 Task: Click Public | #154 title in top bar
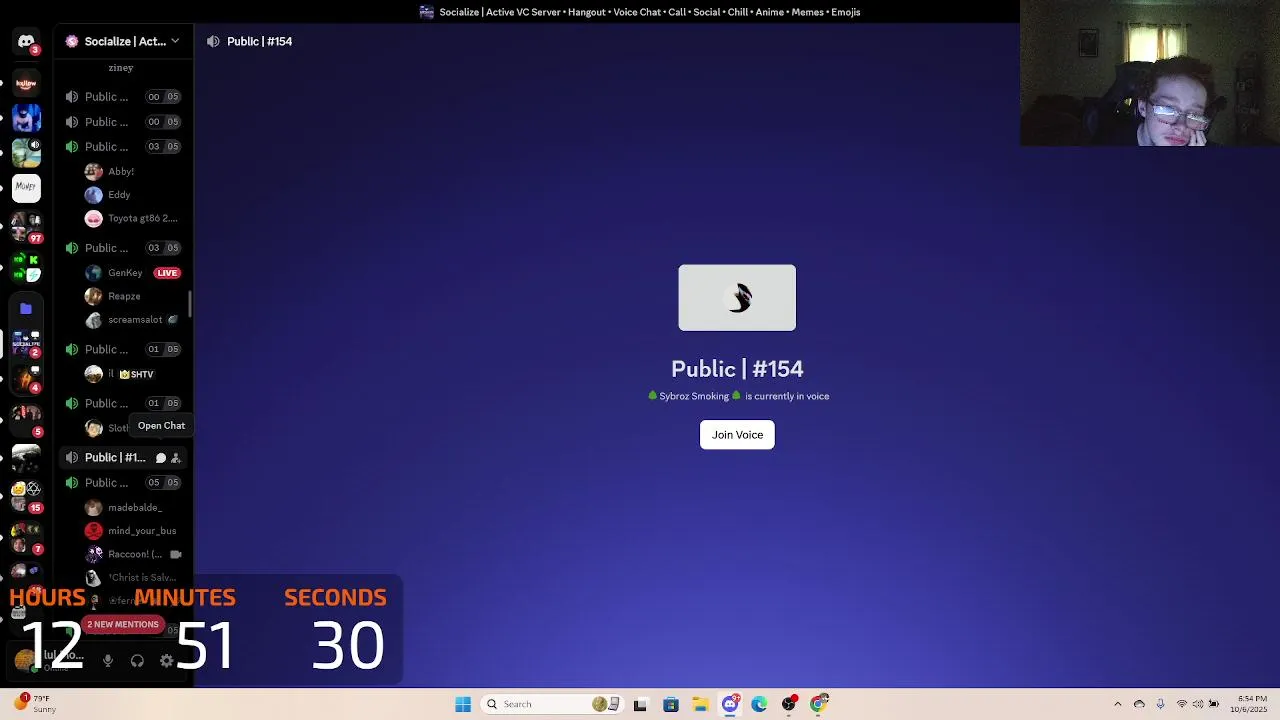259,41
